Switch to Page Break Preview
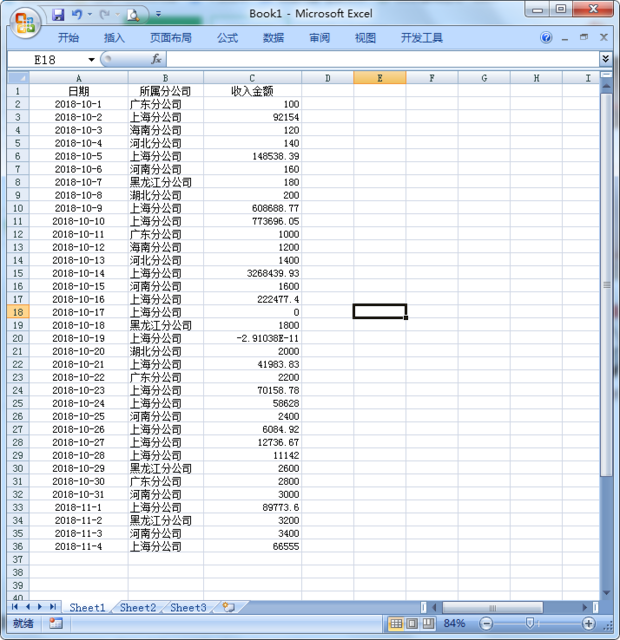 428,623
